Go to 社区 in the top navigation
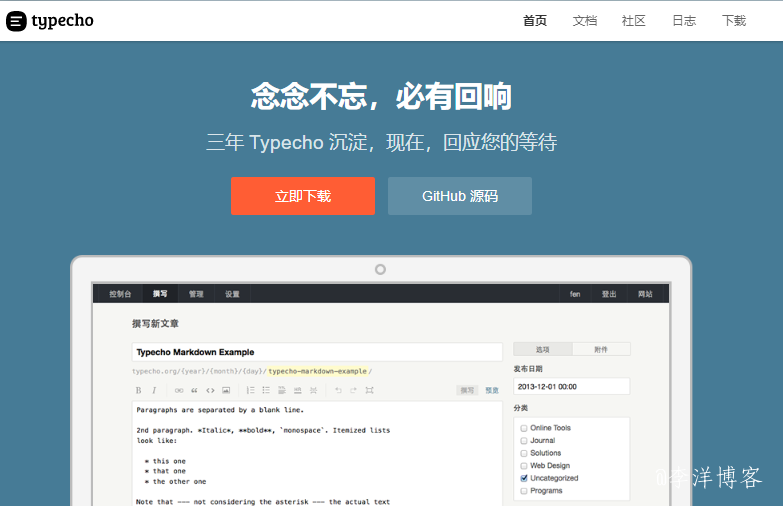 (634, 21)
